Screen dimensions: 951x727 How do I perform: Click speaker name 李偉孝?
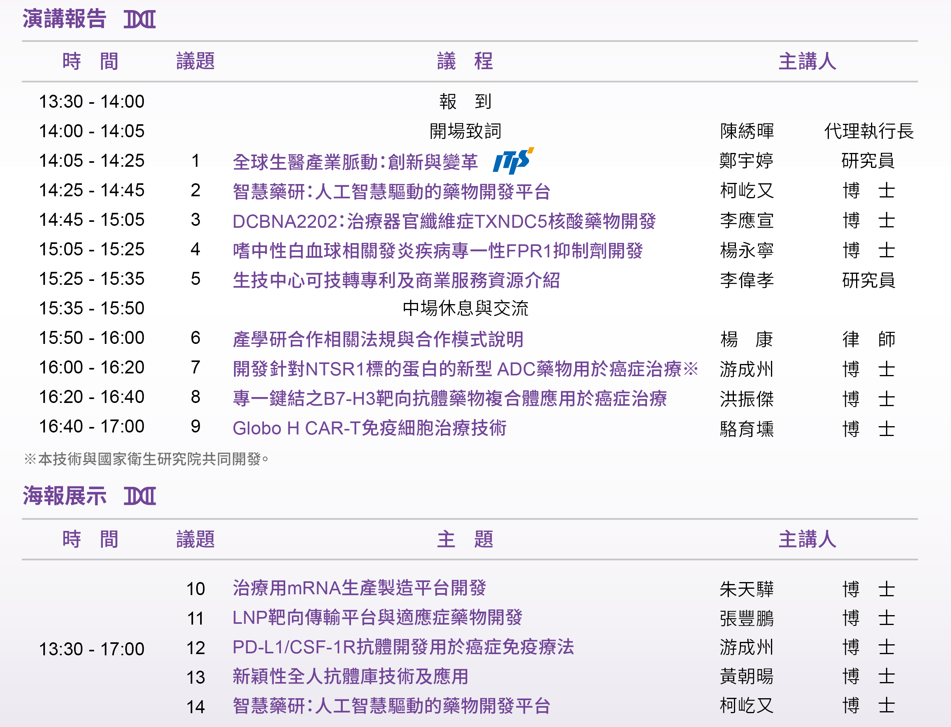(747, 280)
